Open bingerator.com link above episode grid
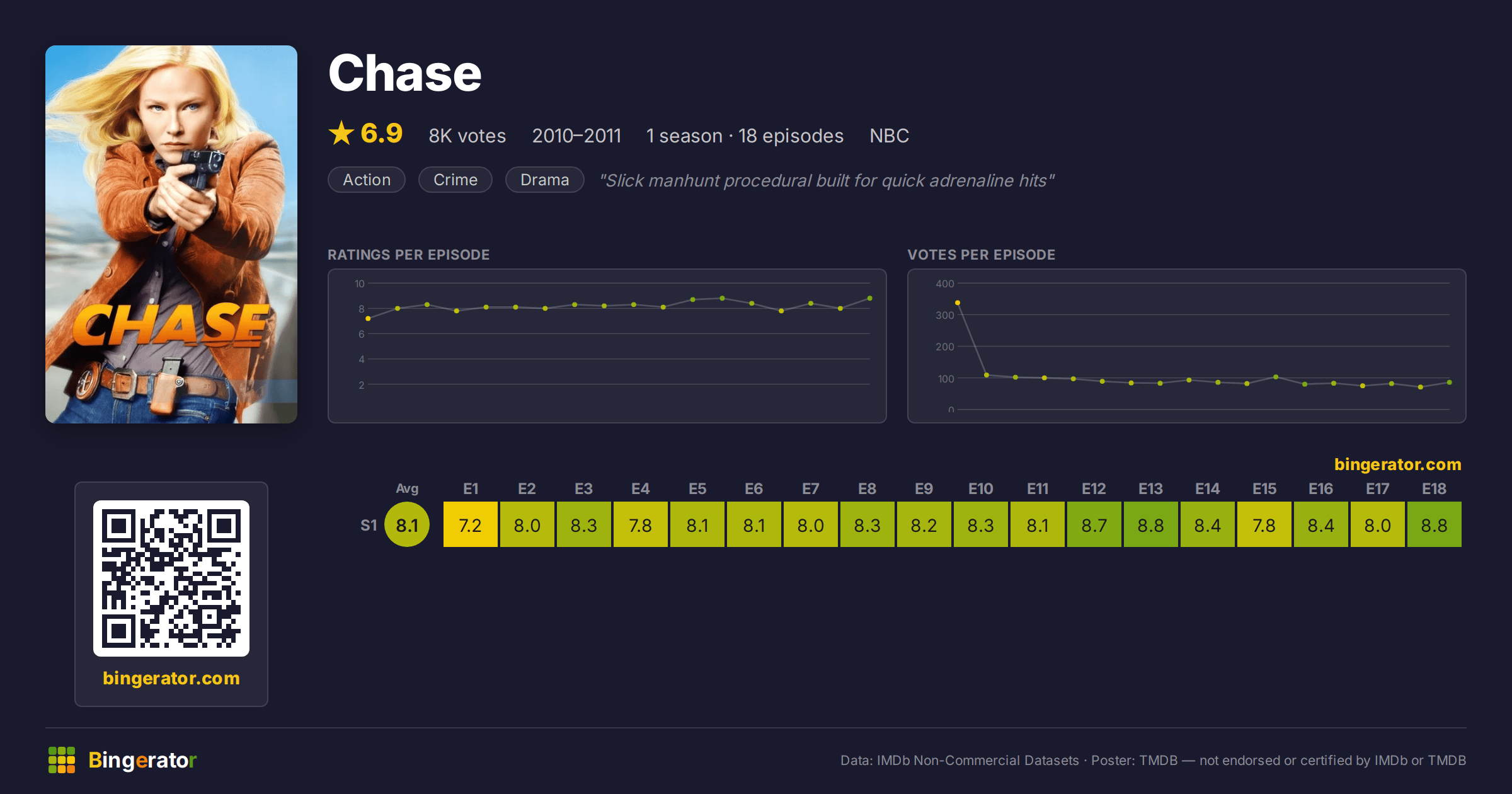This screenshot has width=1512, height=794. coord(1397,464)
